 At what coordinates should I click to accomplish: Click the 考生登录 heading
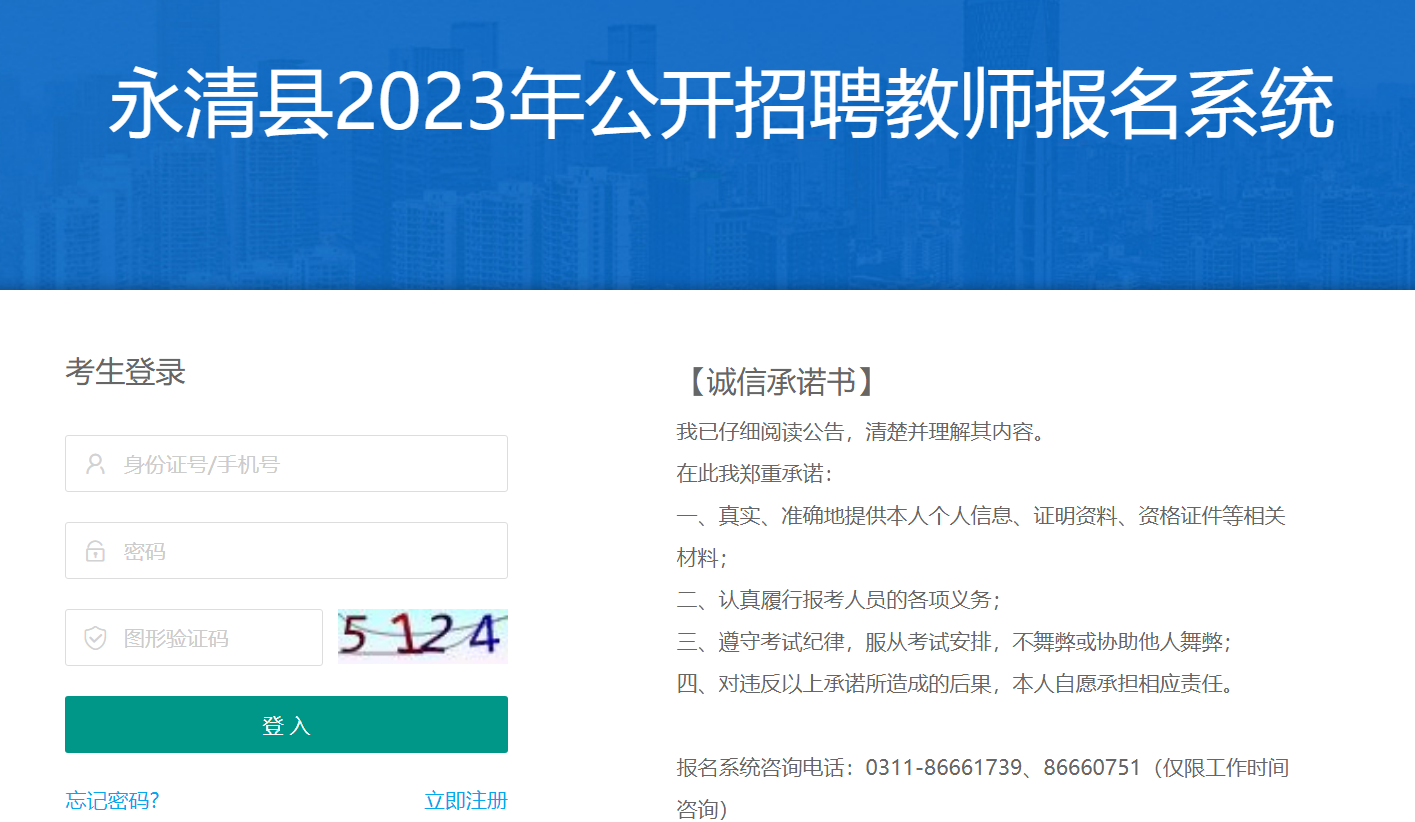coord(126,372)
